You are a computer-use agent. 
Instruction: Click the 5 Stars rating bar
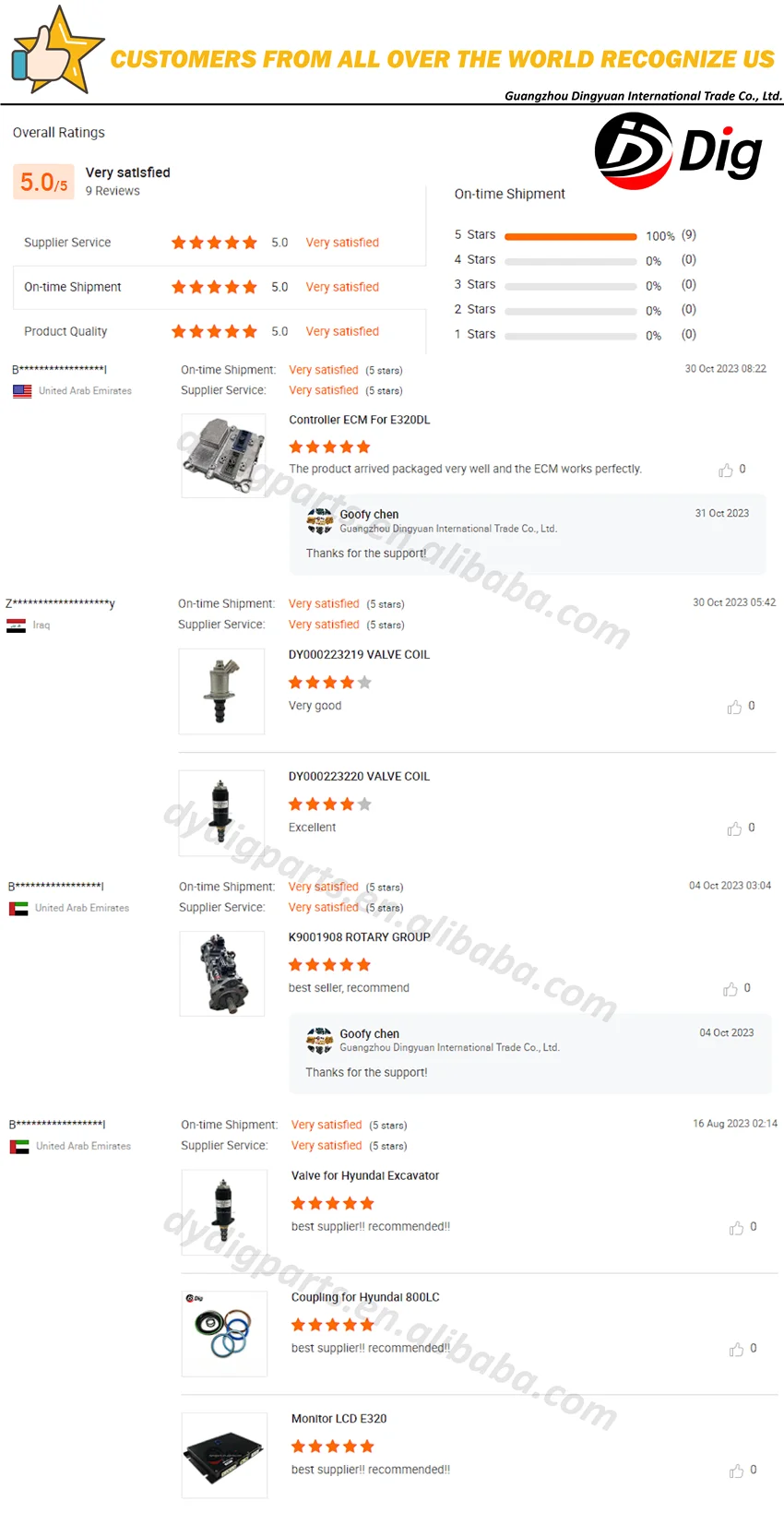[571, 237]
